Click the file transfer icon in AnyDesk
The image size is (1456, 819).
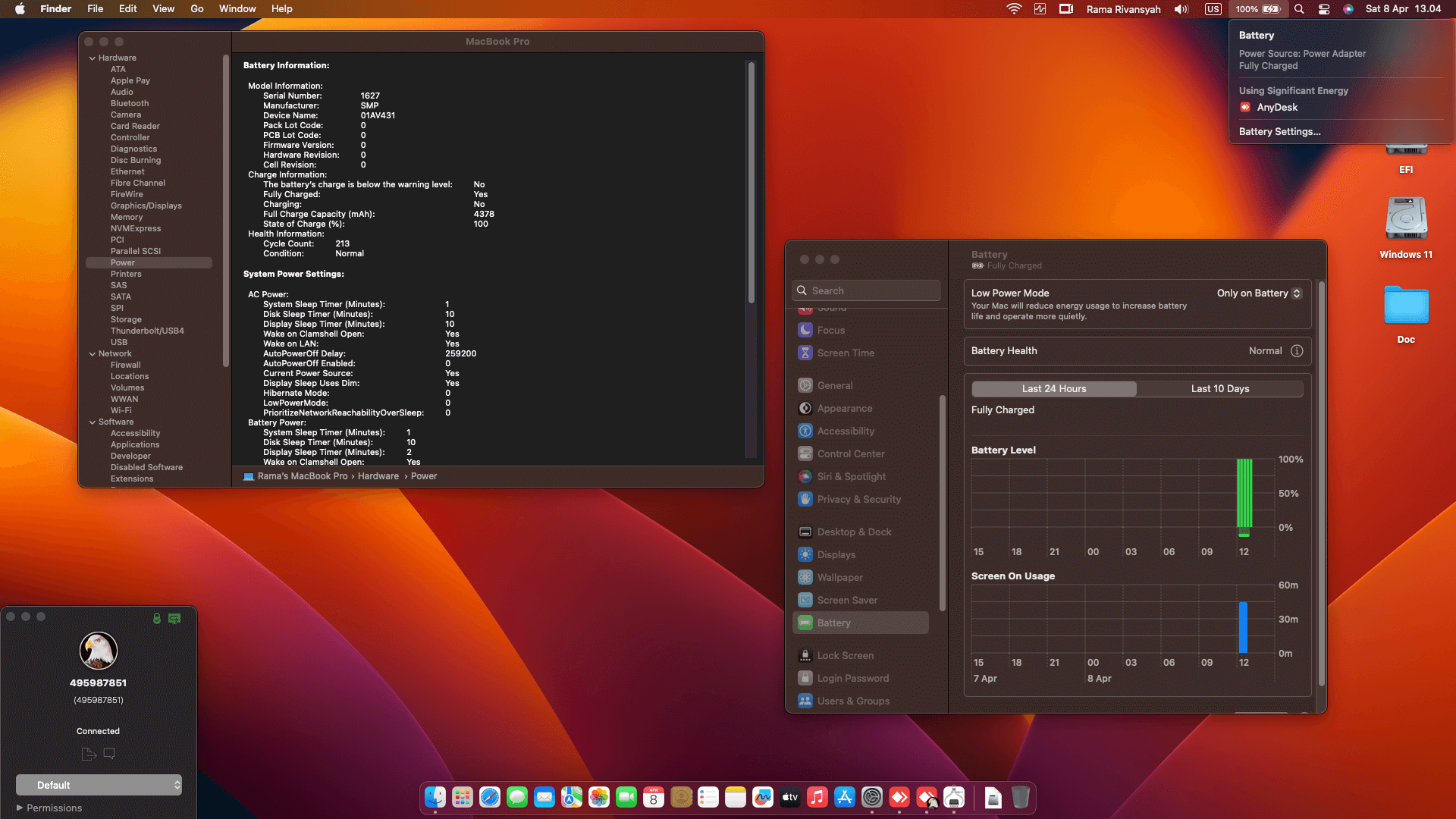tap(88, 753)
